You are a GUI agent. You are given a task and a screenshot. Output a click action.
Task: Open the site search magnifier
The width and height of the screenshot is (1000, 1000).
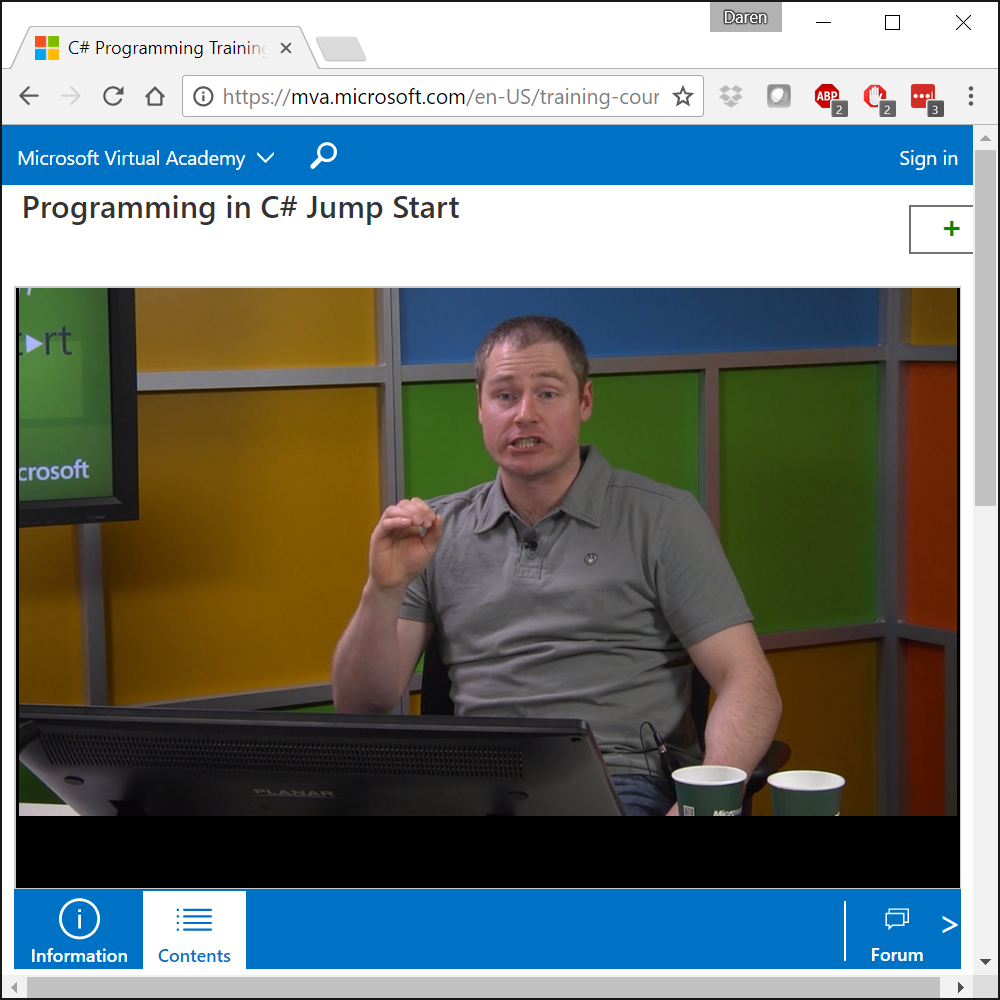tap(323, 156)
